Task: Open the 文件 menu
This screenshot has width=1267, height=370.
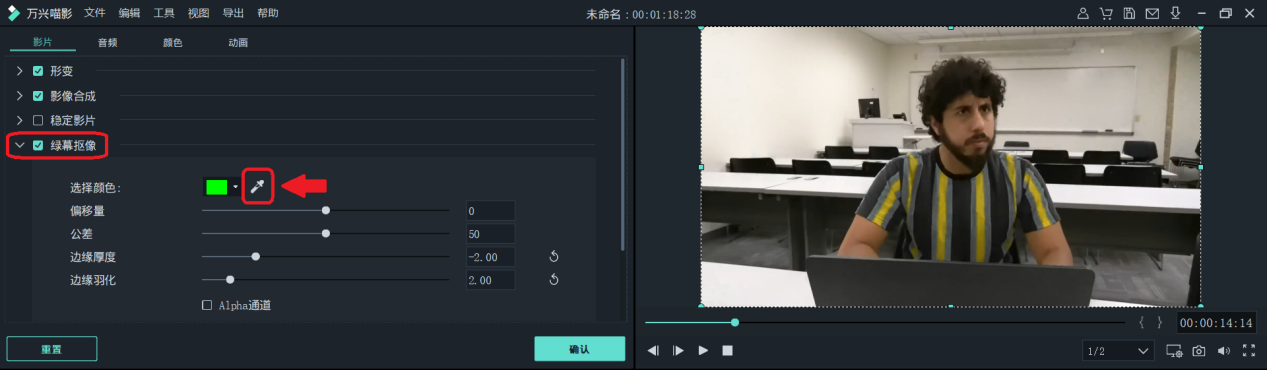Action: point(95,13)
